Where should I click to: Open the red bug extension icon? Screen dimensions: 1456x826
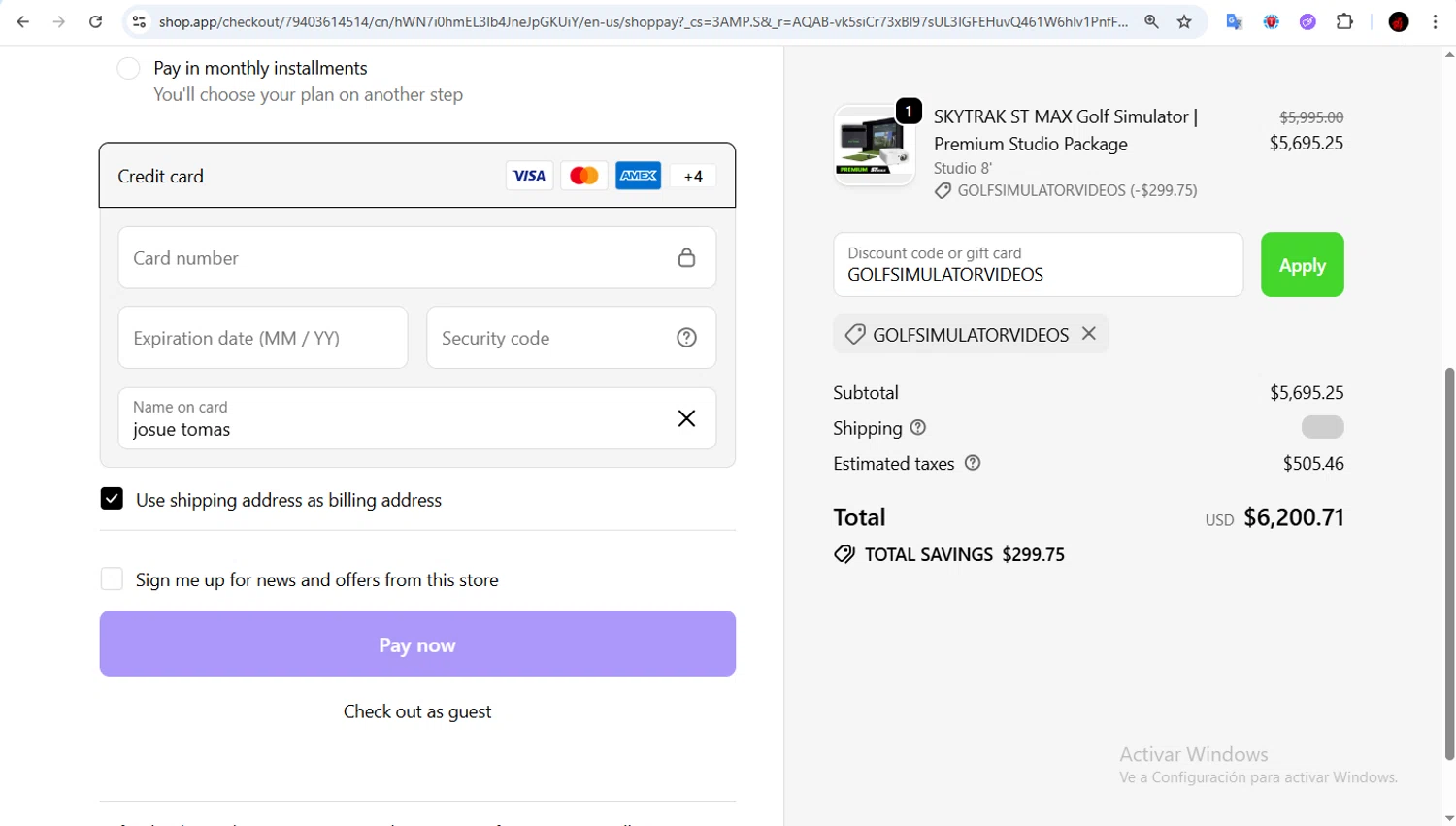(1272, 21)
